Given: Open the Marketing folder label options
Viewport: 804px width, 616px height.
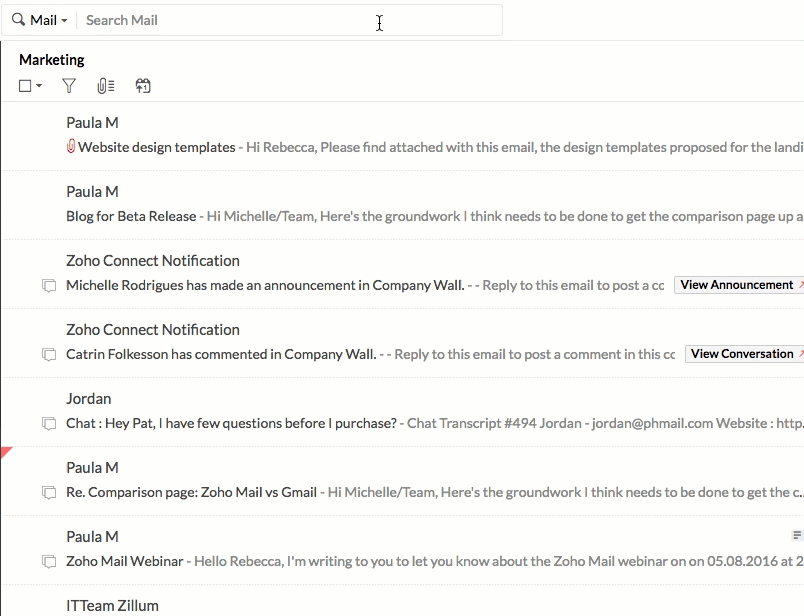Looking at the screenshot, I should 52,60.
